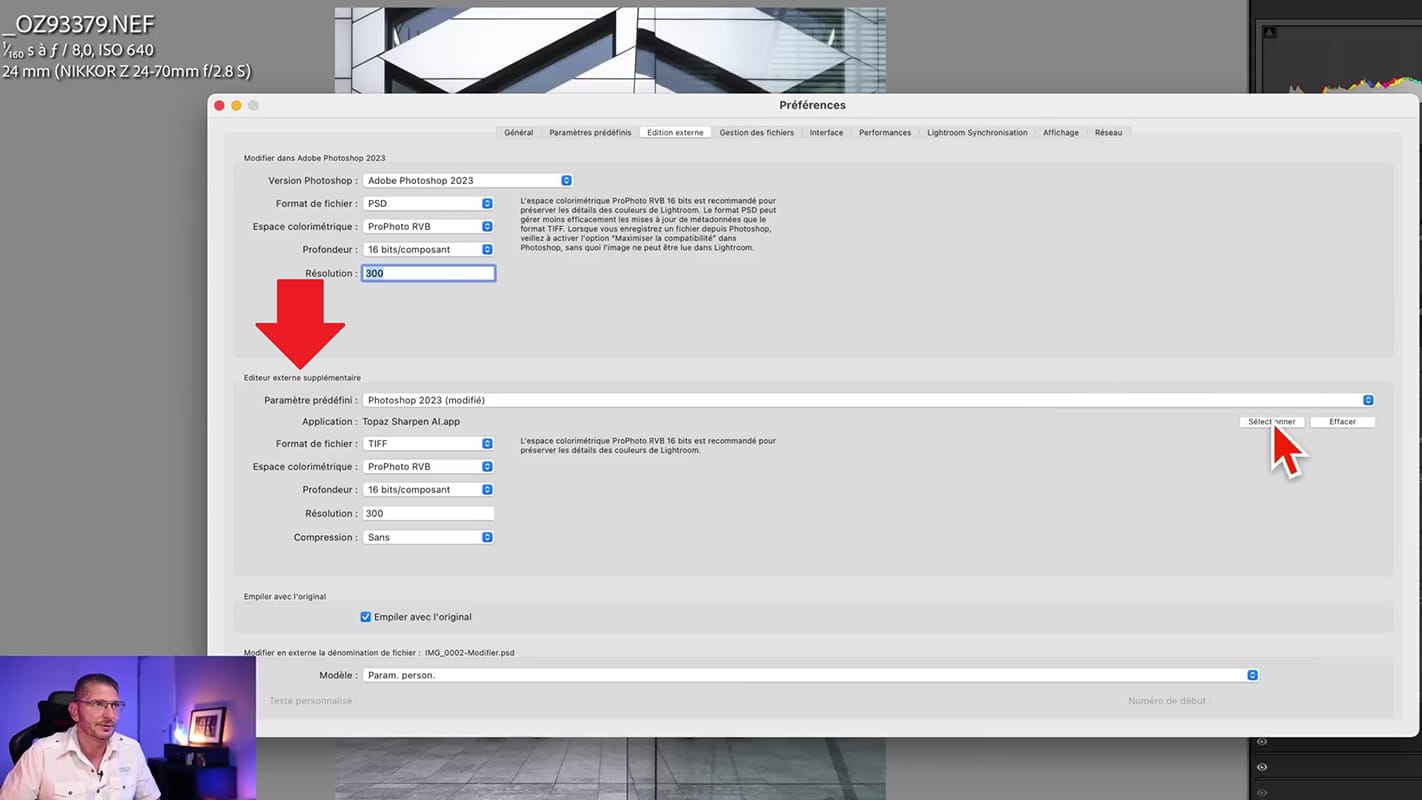The height and width of the screenshot is (800, 1422).
Task: Switch to the Performances tab
Action: tap(885, 132)
